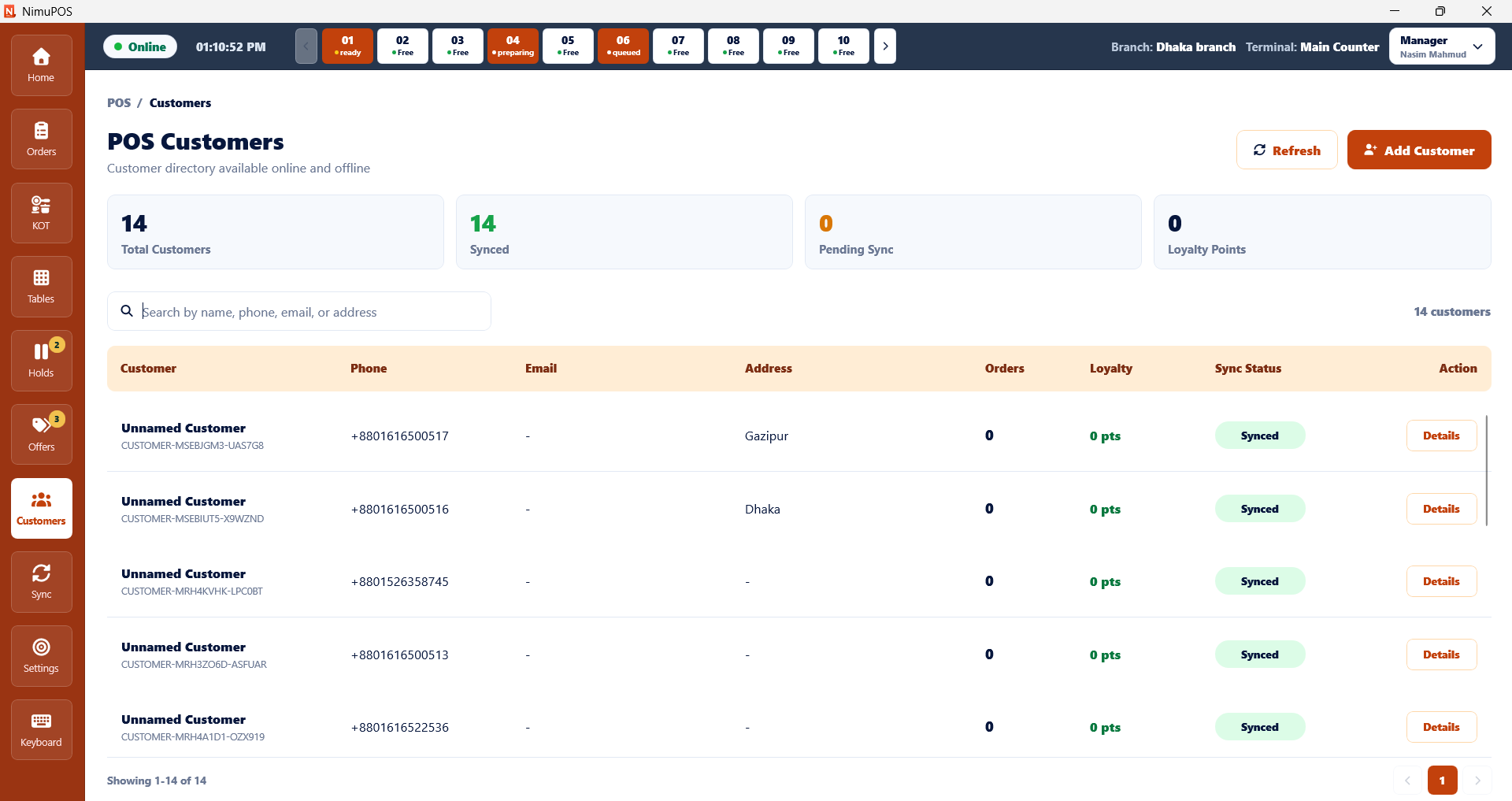Viewport: 1512px width, 801px height.
Task: Open Details for phone +8801526358745
Action: click(1441, 581)
